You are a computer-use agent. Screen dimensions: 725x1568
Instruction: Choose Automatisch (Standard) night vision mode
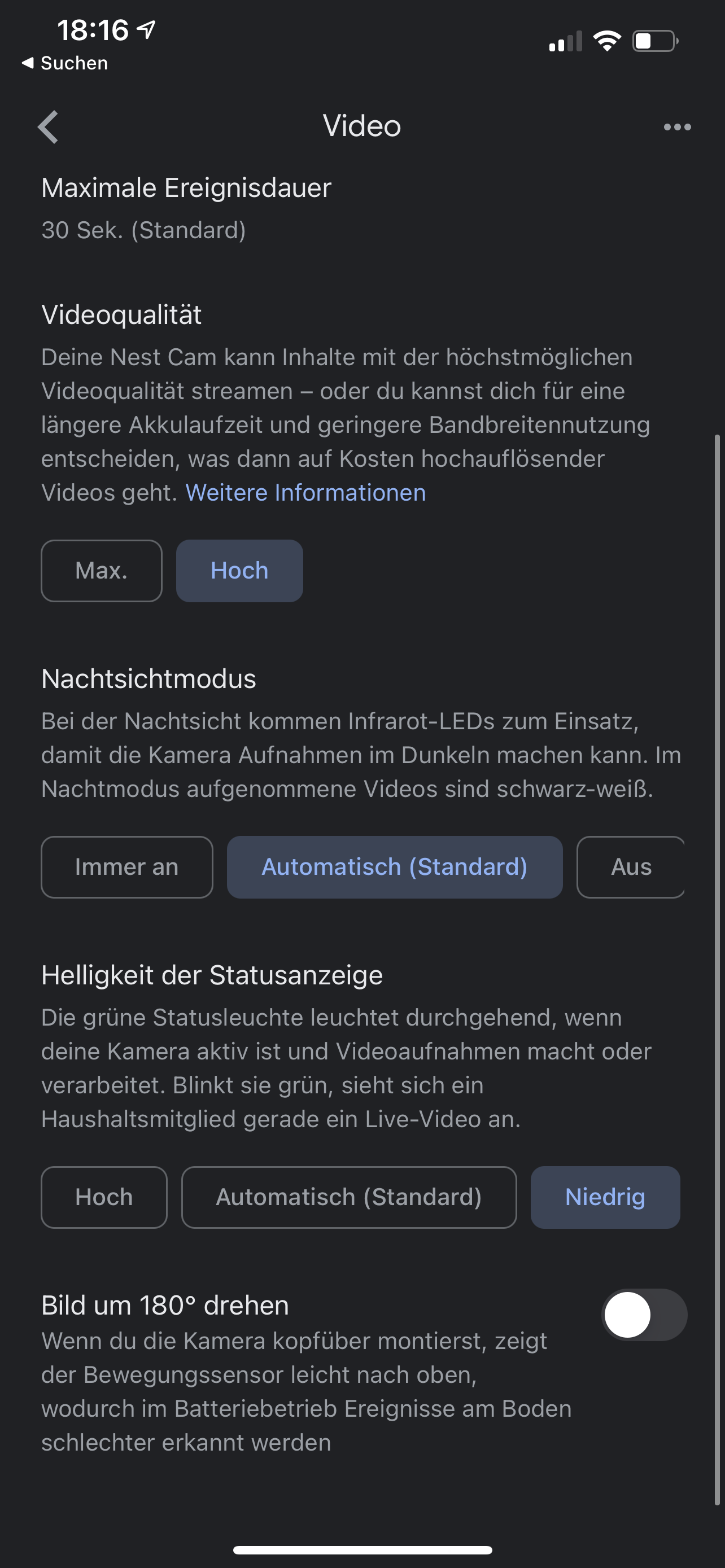click(x=395, y=867)
